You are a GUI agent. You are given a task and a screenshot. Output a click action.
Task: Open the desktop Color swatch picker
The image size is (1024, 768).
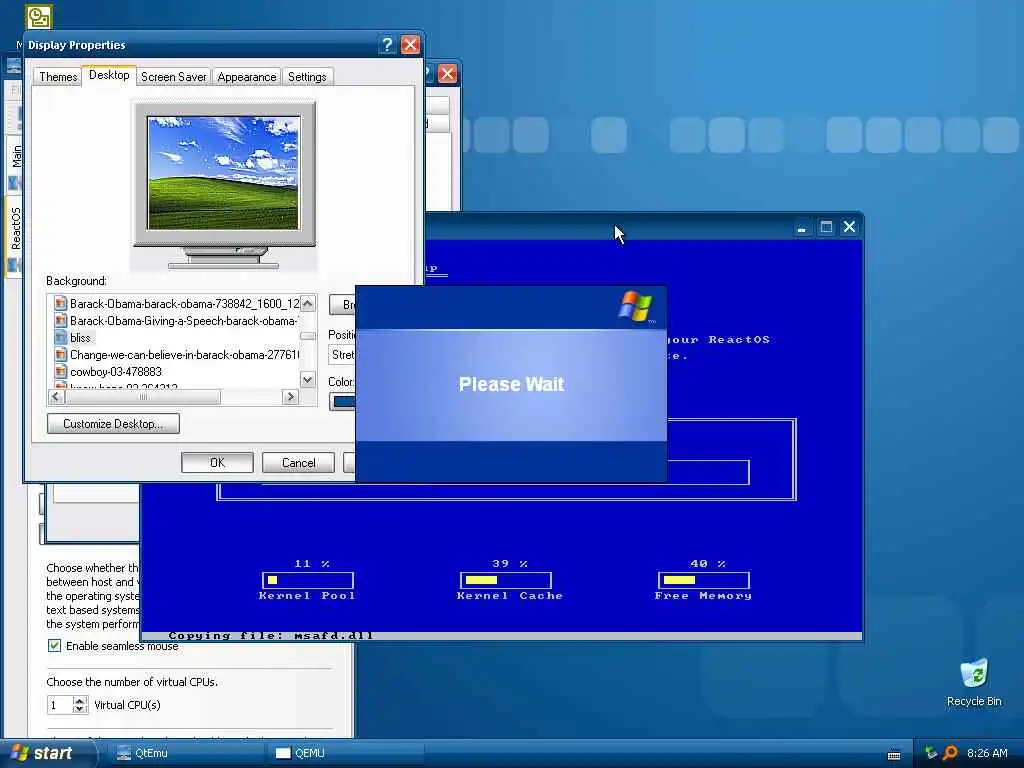pyautogui.click(x=342, y=402)
